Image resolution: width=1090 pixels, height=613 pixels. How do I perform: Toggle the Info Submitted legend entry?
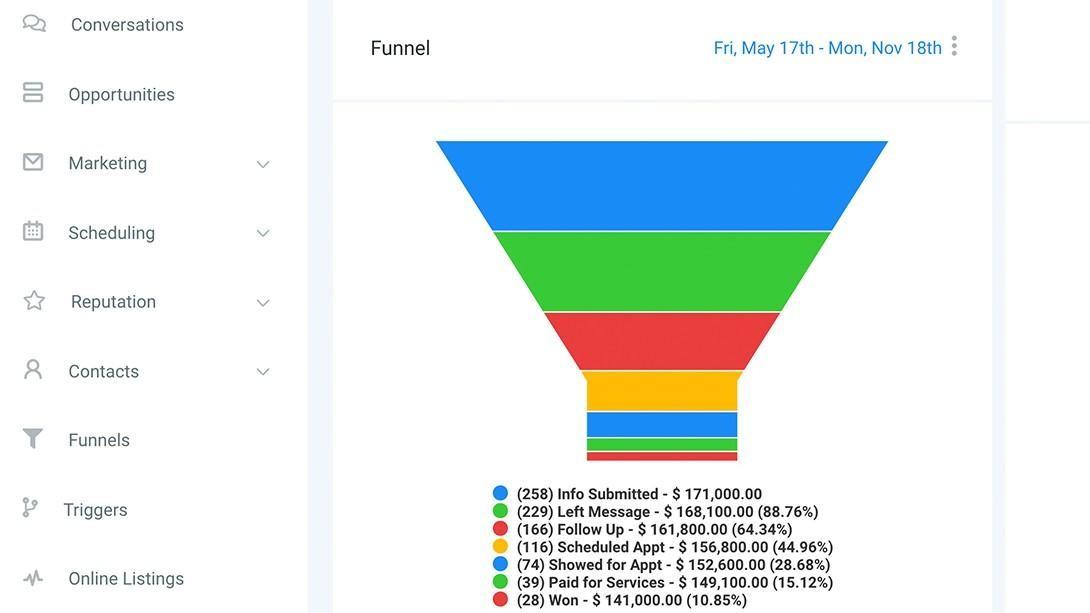[627, 493]
